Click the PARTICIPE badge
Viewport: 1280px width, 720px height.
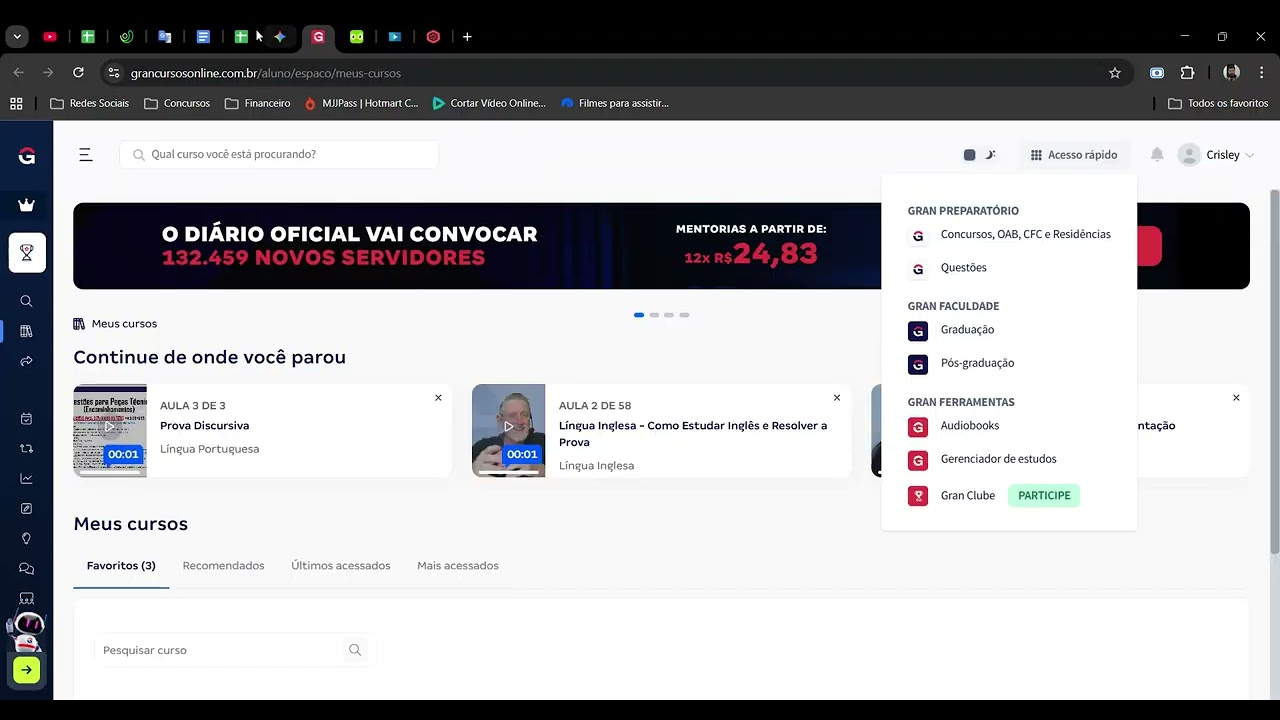pos(1044,496)
